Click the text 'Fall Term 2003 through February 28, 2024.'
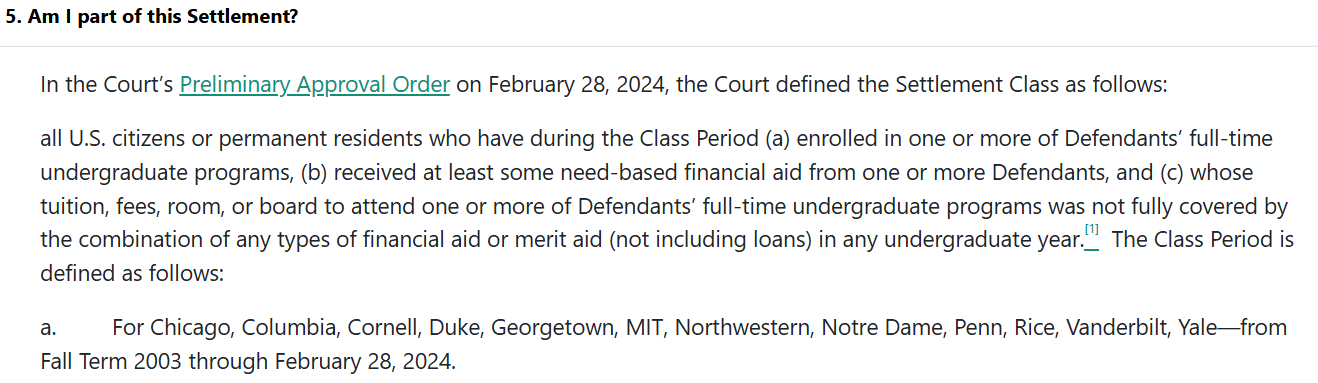This screenshot has height=383, width=1318. pos(247,361)
